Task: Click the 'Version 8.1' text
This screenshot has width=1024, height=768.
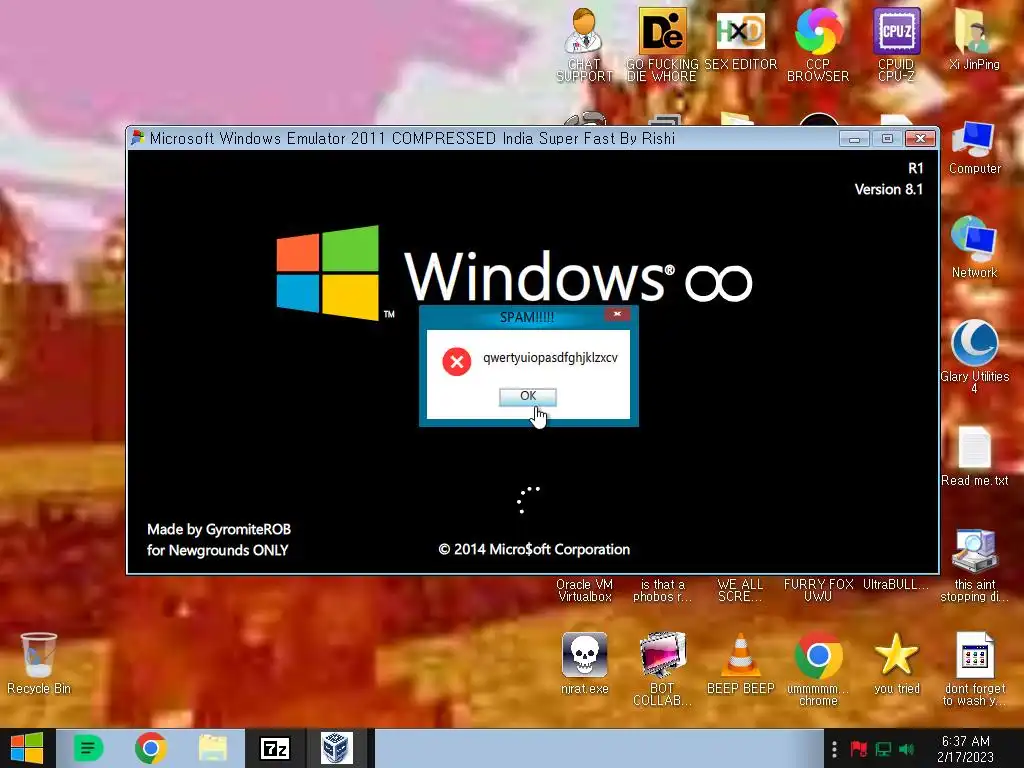Action: (x=889, y=189)
